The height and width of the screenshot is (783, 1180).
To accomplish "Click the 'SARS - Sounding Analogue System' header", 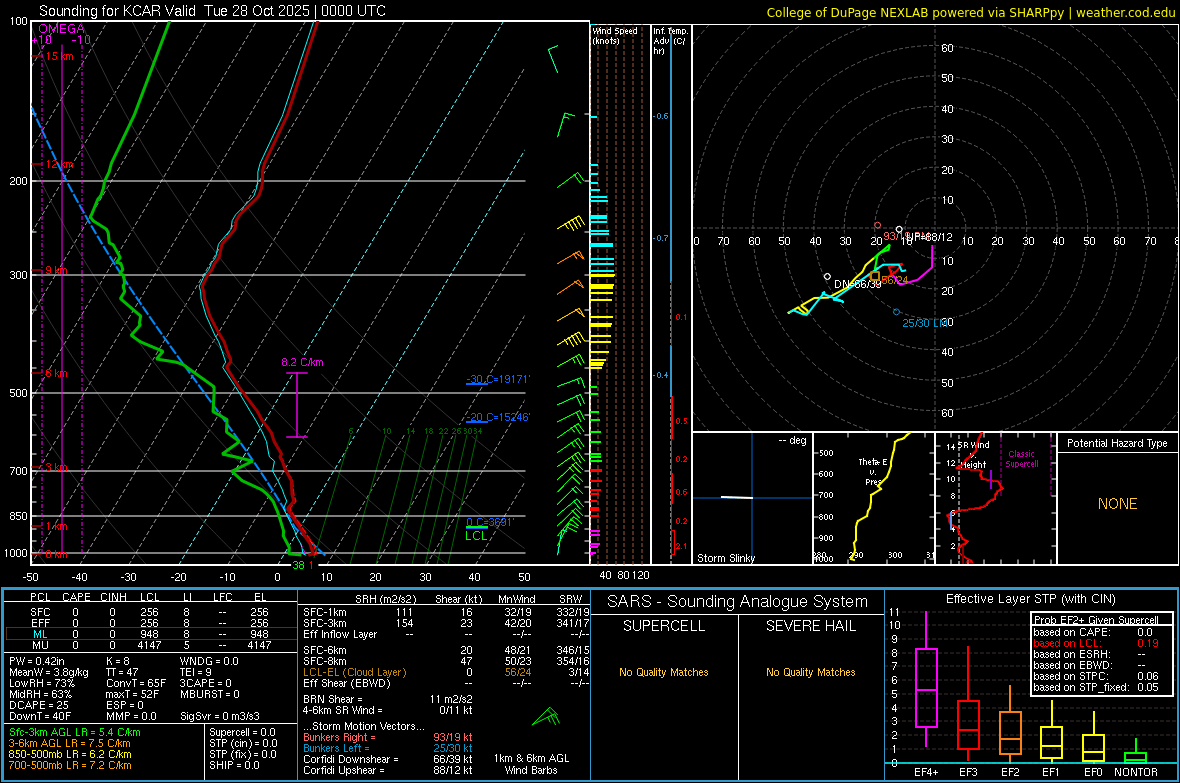I will (738, 602).
